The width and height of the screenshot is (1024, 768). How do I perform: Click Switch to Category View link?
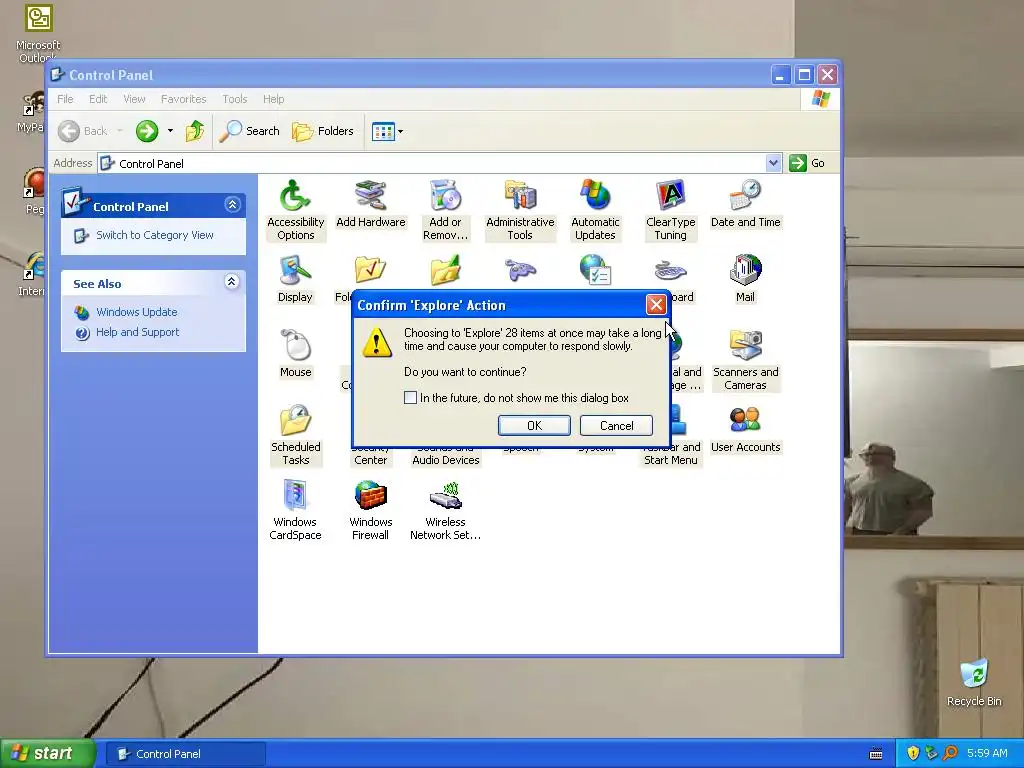(x=155, y=235)
